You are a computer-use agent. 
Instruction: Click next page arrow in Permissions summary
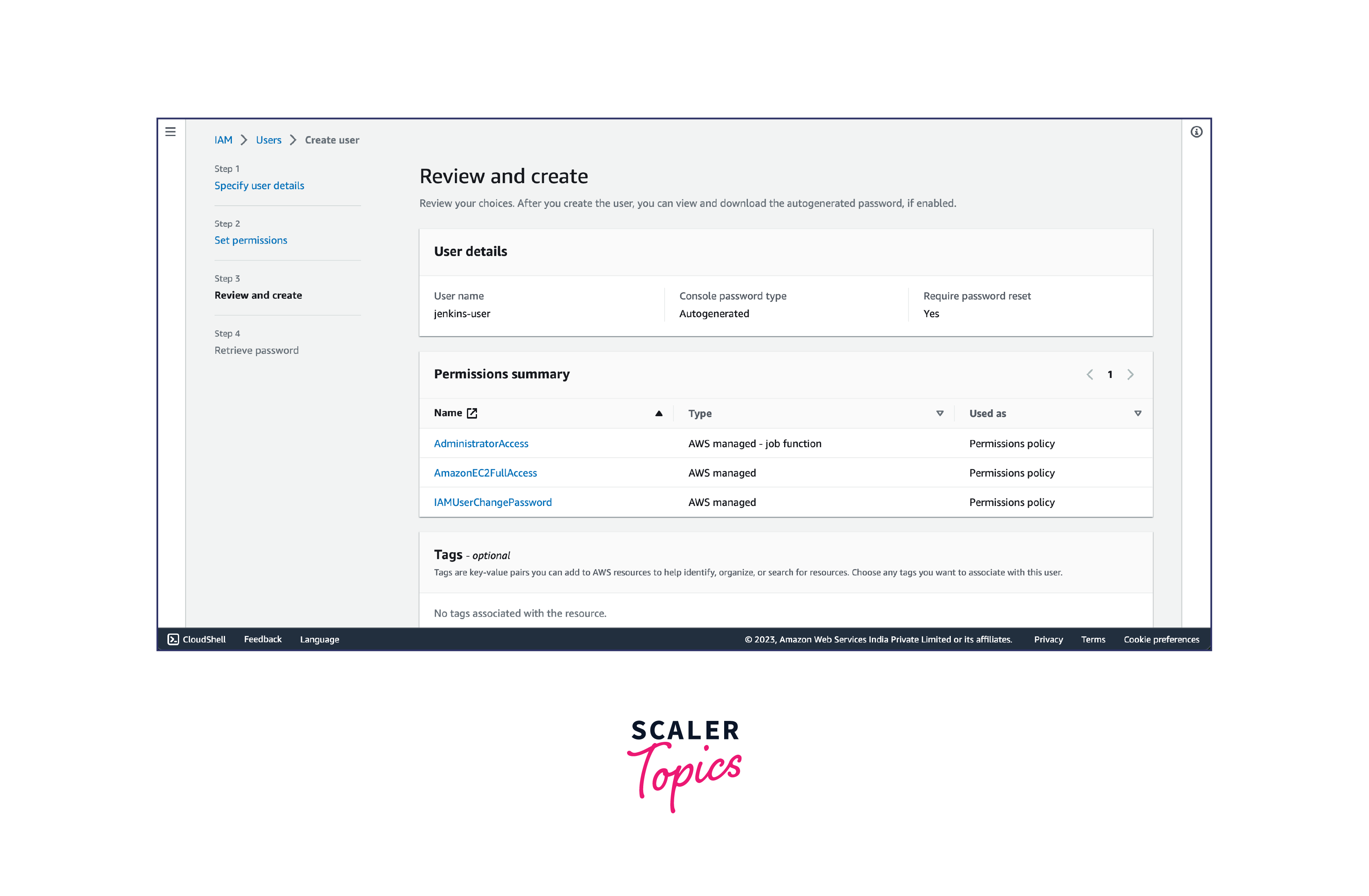[1131, 374]
